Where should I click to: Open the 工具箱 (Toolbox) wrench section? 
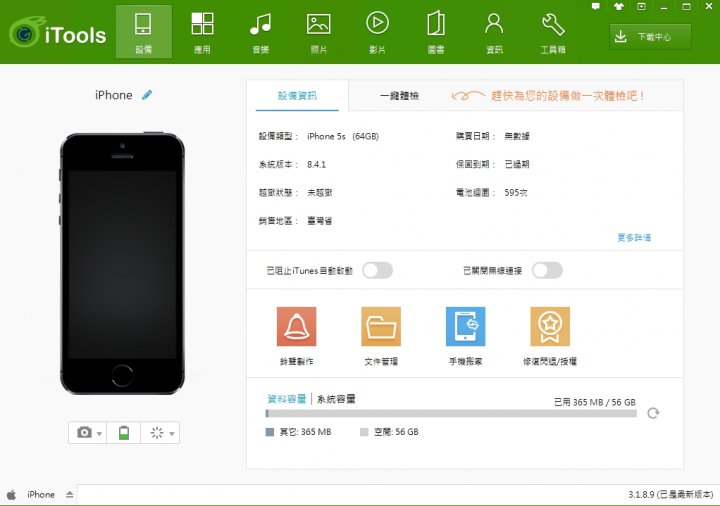[x=553, y=32]
